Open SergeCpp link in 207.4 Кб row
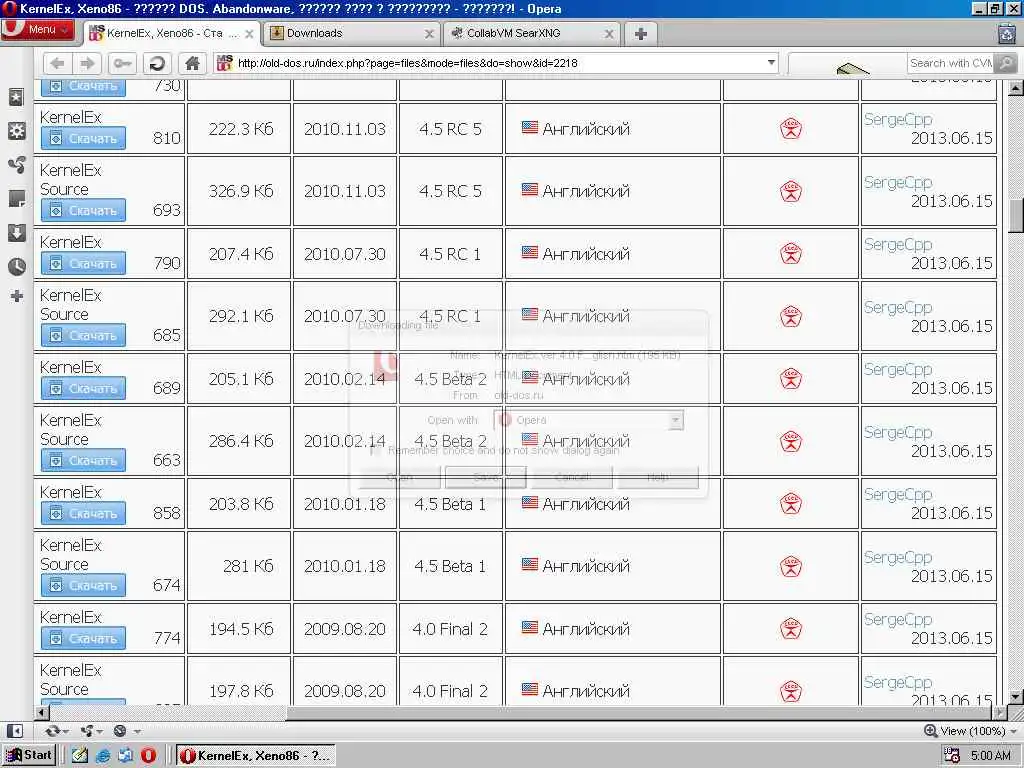1024x768 pixels. 898,244
